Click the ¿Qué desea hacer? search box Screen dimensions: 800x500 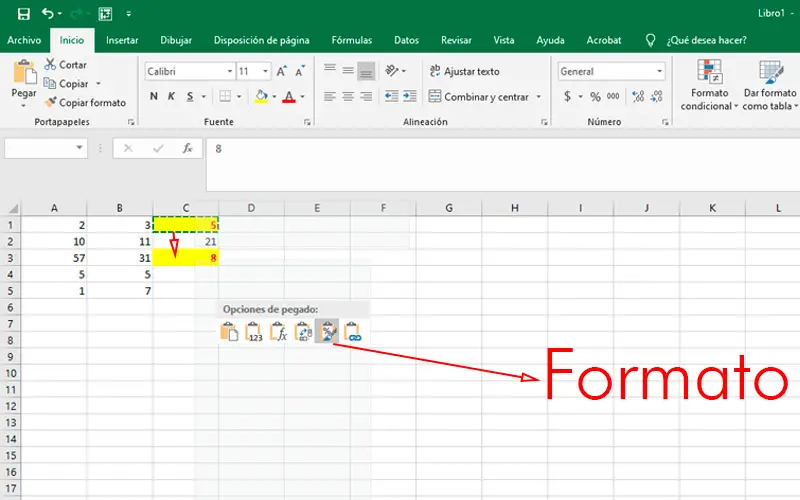[x=706, y=40]
